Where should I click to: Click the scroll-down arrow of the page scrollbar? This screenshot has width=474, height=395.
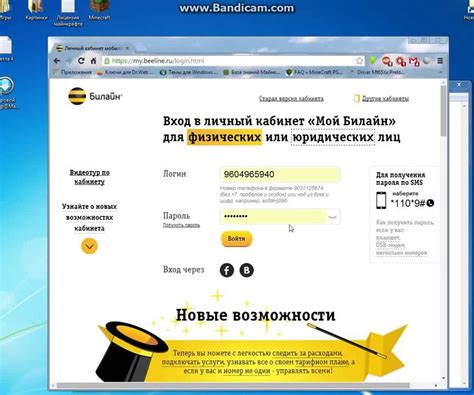click(x=443, y=378)
